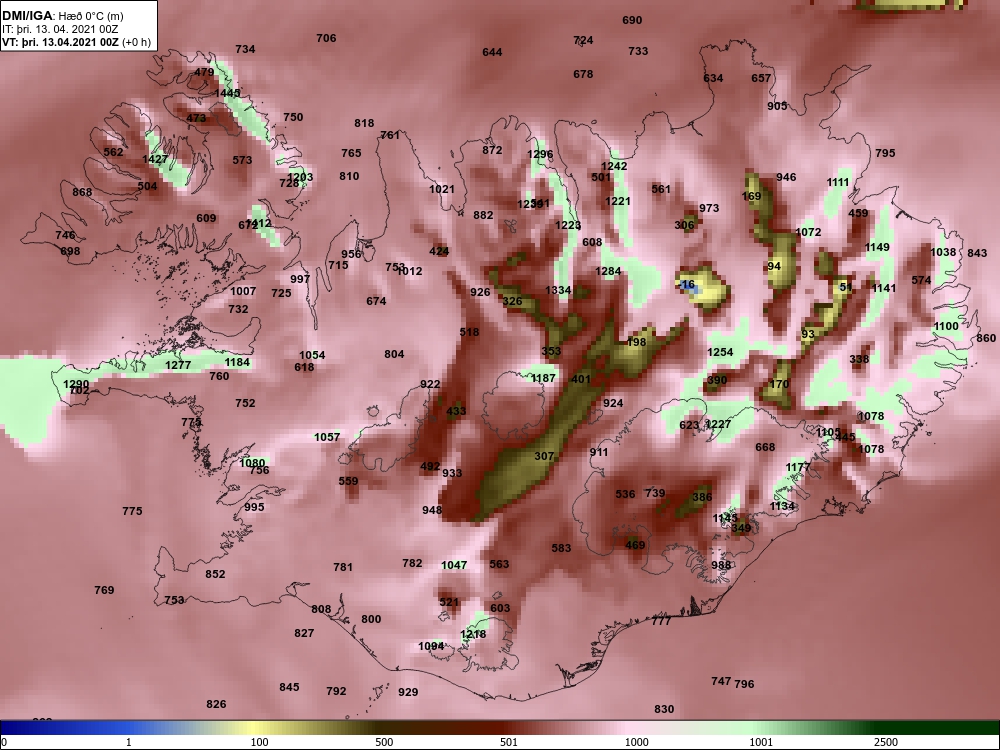
Task: Click the 1227 value on Vatnajökull
Action: (718, 424)
